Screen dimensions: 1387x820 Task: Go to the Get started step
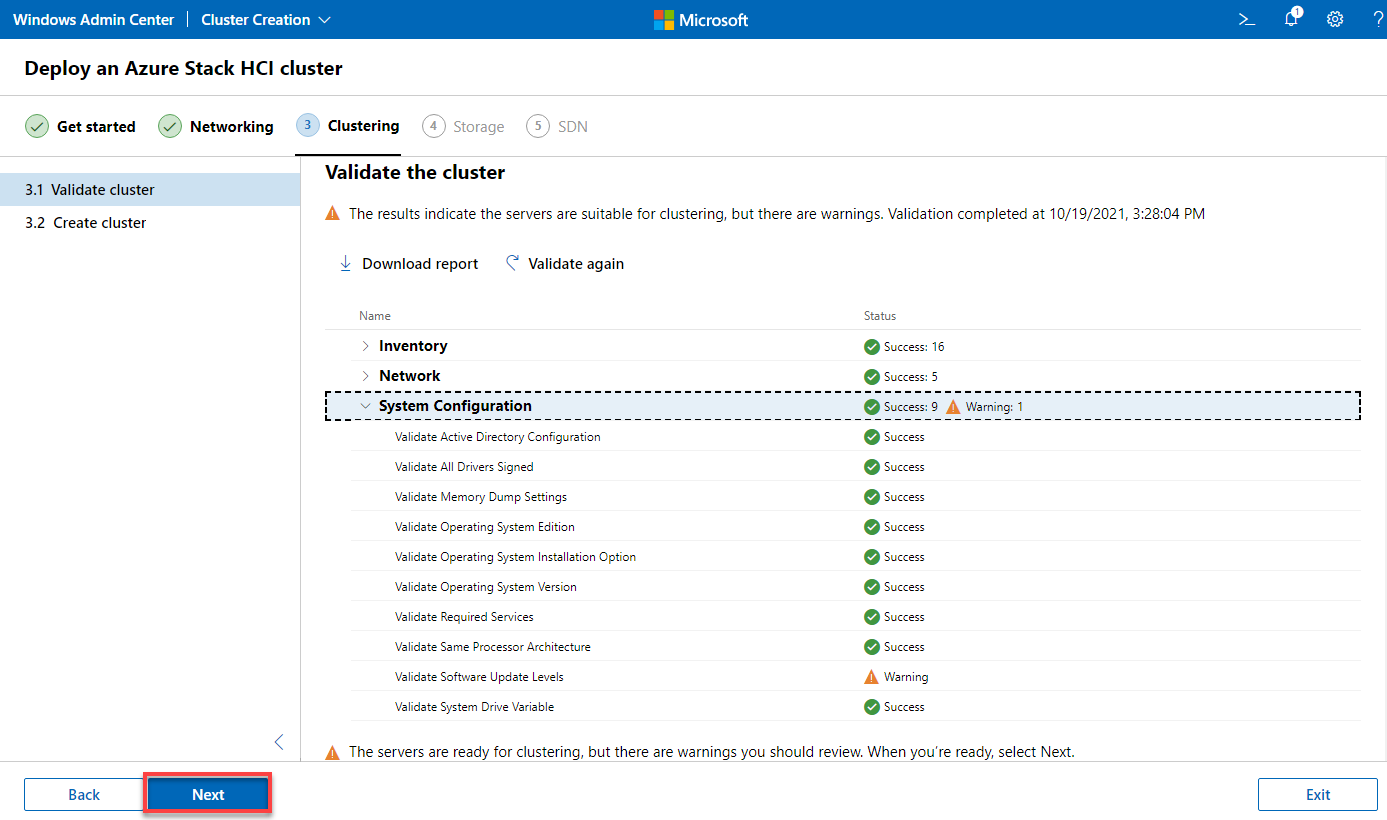click(x=80, y=126)
